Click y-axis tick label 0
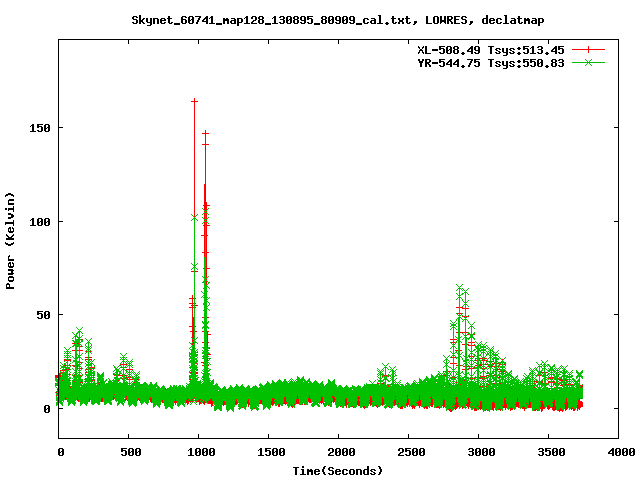Image resolution: width=640 pixels, height=480 pixels. coord(47,409)
